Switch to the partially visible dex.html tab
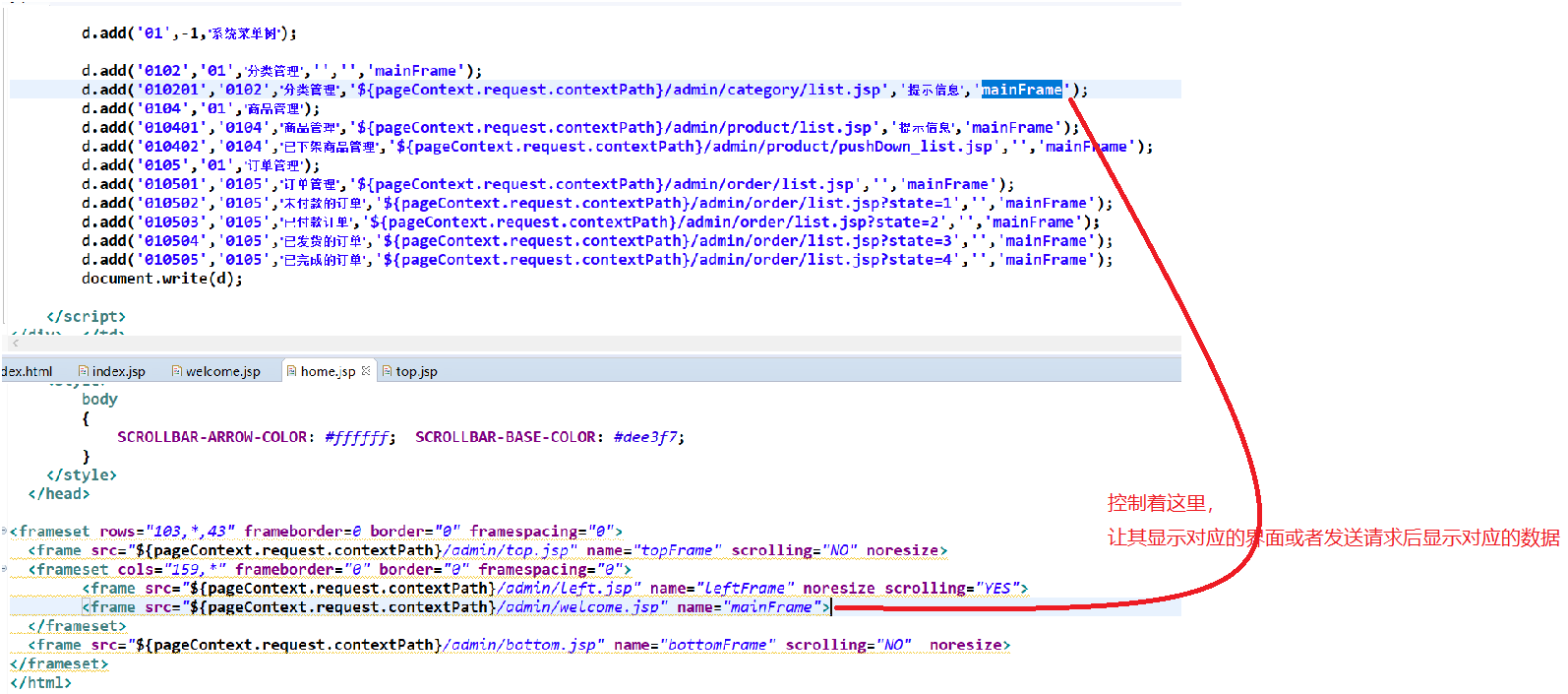The image size is (1568, 694). tap(27, 371)
